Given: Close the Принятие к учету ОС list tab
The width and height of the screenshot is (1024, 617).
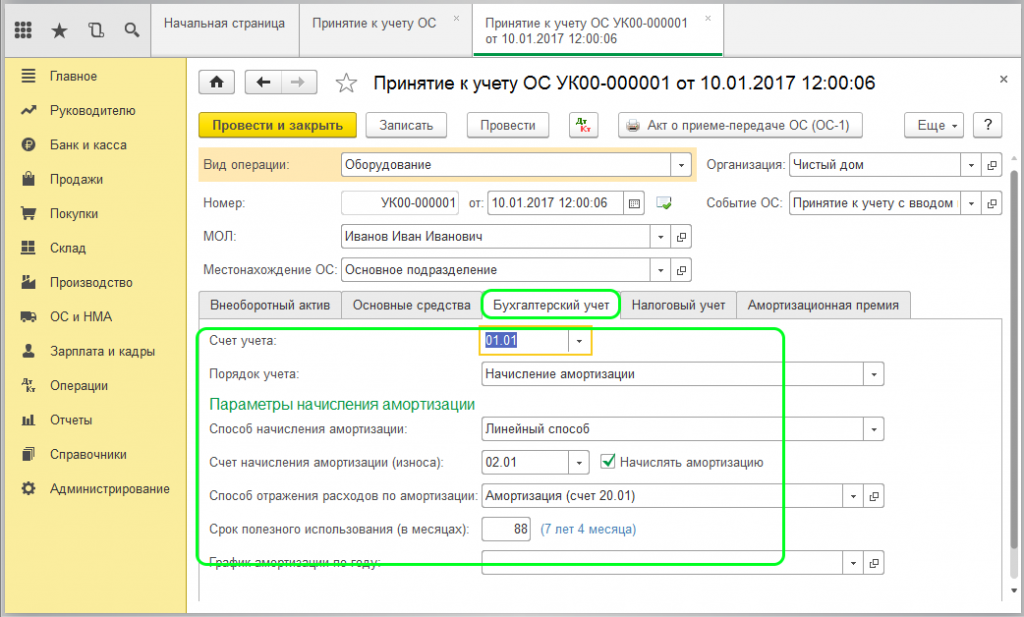Looking at the screenshot, I should pos(456,18).
